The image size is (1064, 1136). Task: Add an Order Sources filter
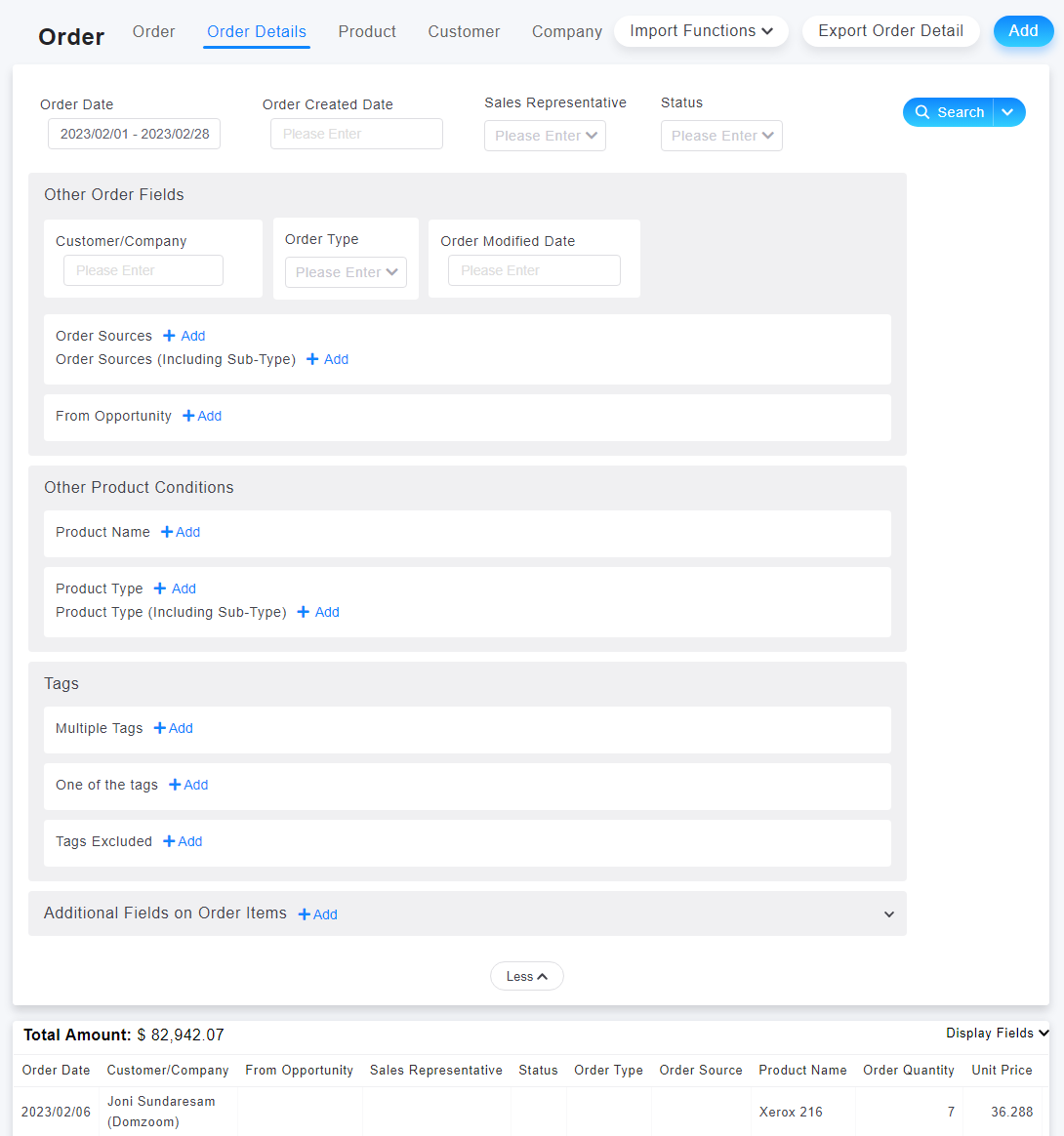(184, 336)
